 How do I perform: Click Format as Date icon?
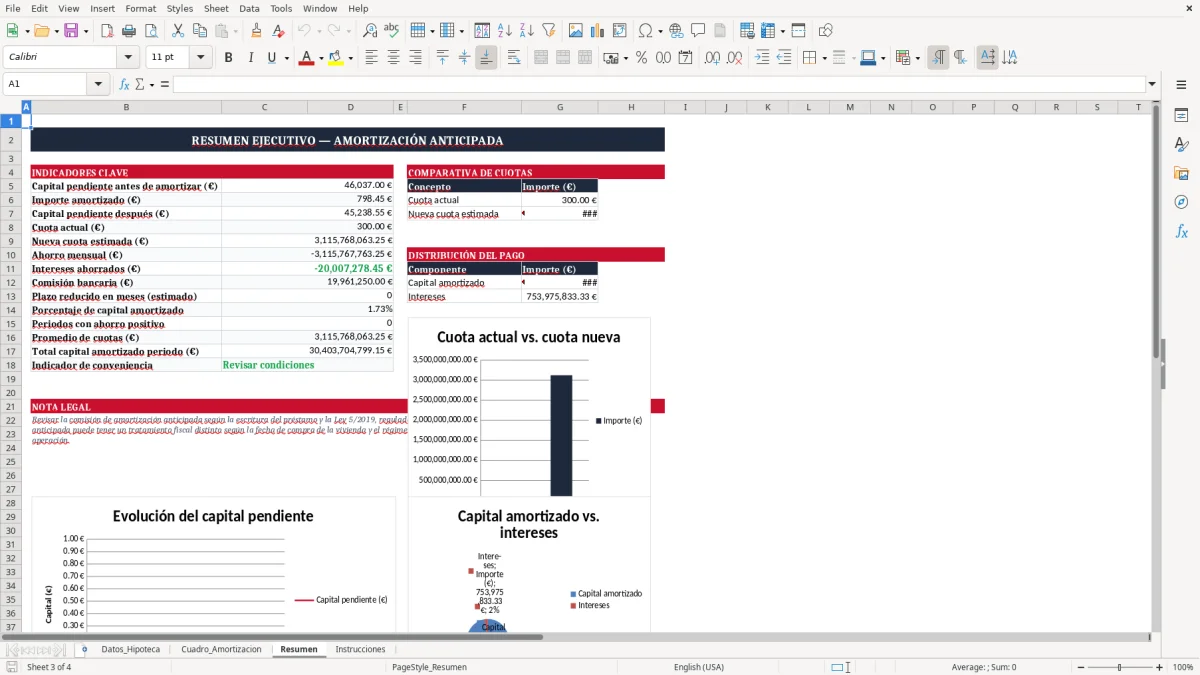pyautogui.click(x=685, y=58)
